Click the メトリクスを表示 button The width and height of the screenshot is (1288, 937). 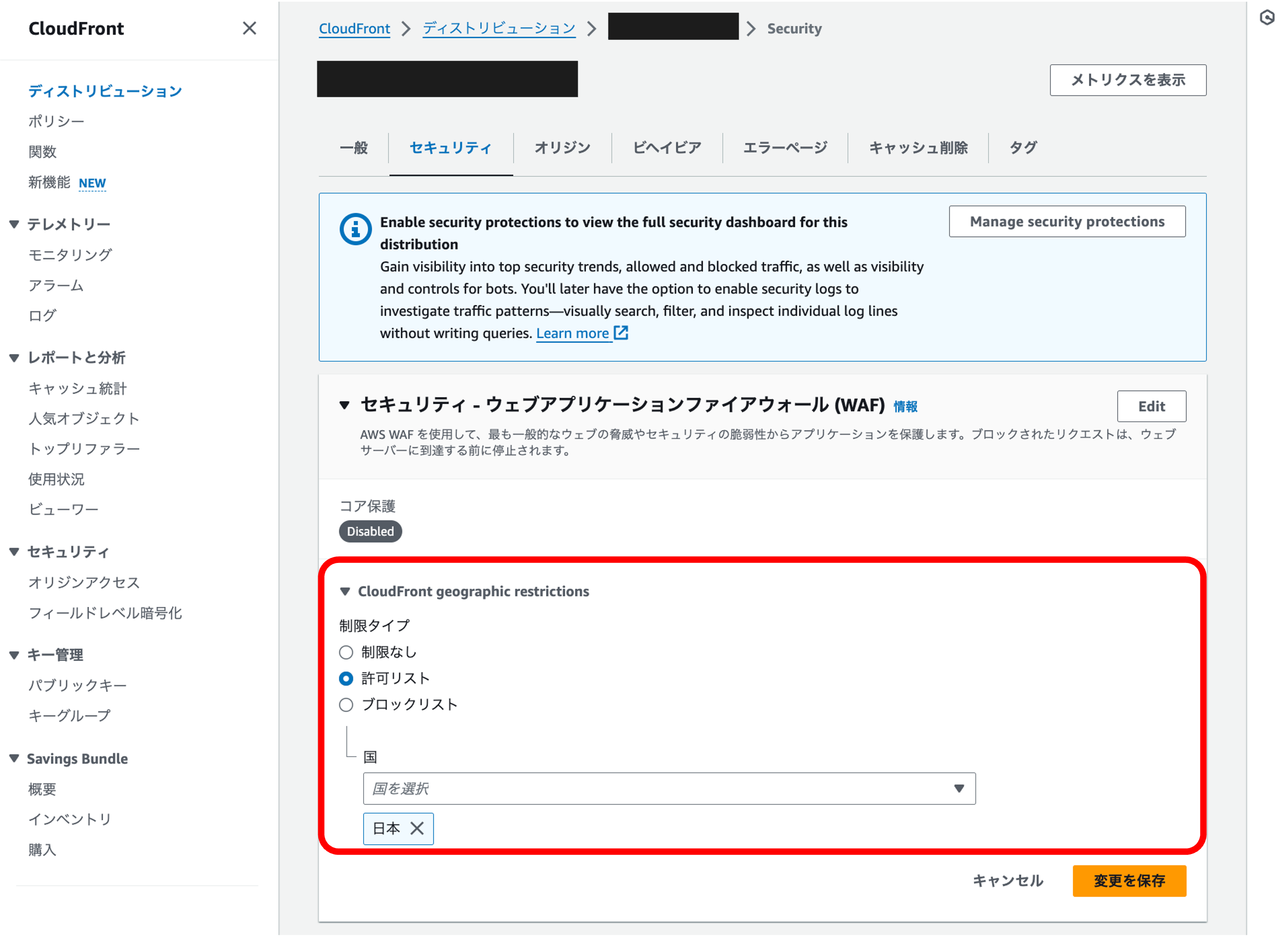1128,80
